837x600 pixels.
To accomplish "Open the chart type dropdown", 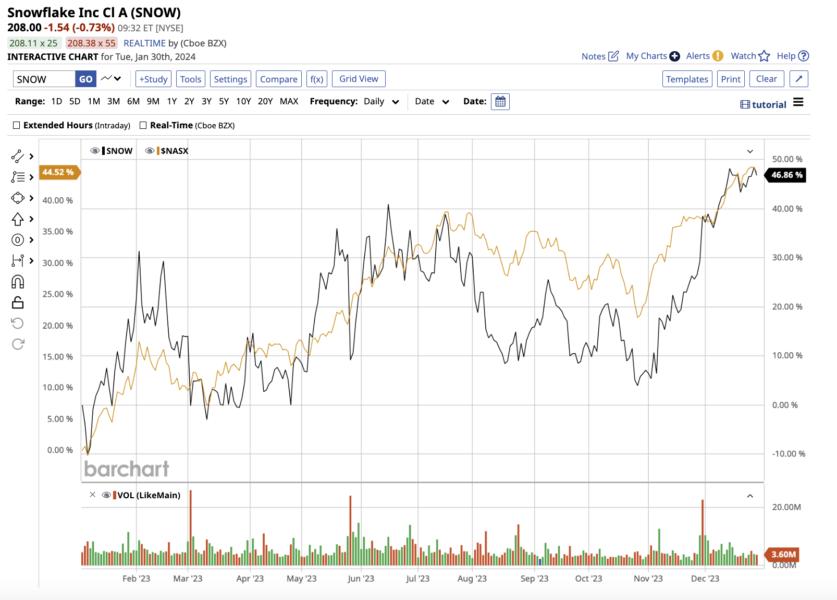I will tap(111, 78).
